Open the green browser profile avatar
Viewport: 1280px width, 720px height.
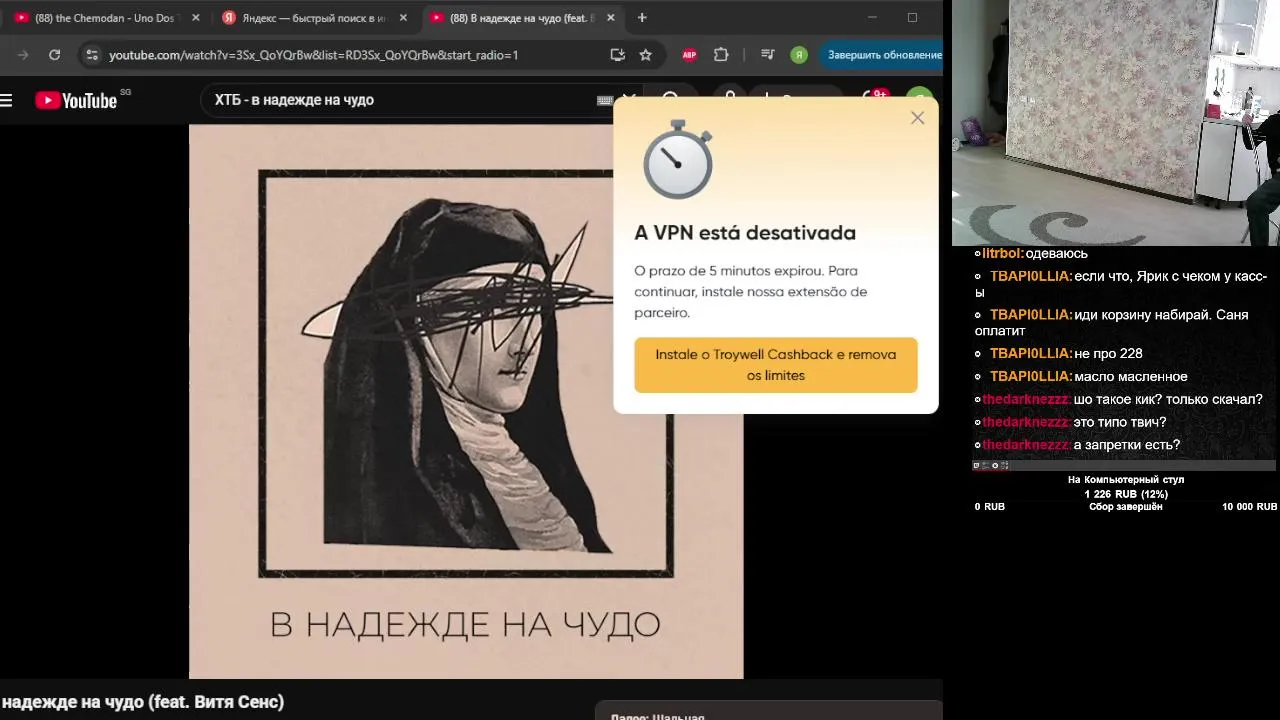coord(799,55)
